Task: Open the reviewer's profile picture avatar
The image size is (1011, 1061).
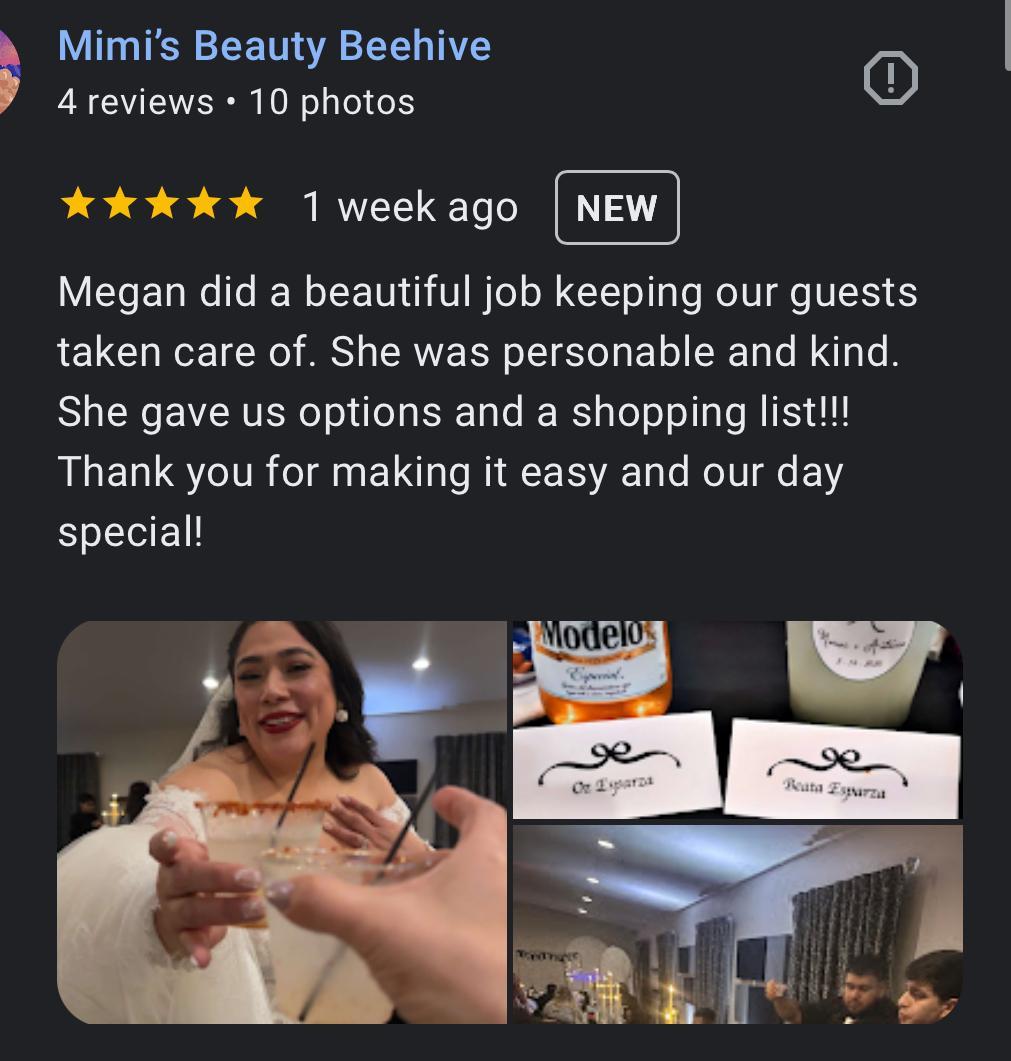Action: click(9, 73)
